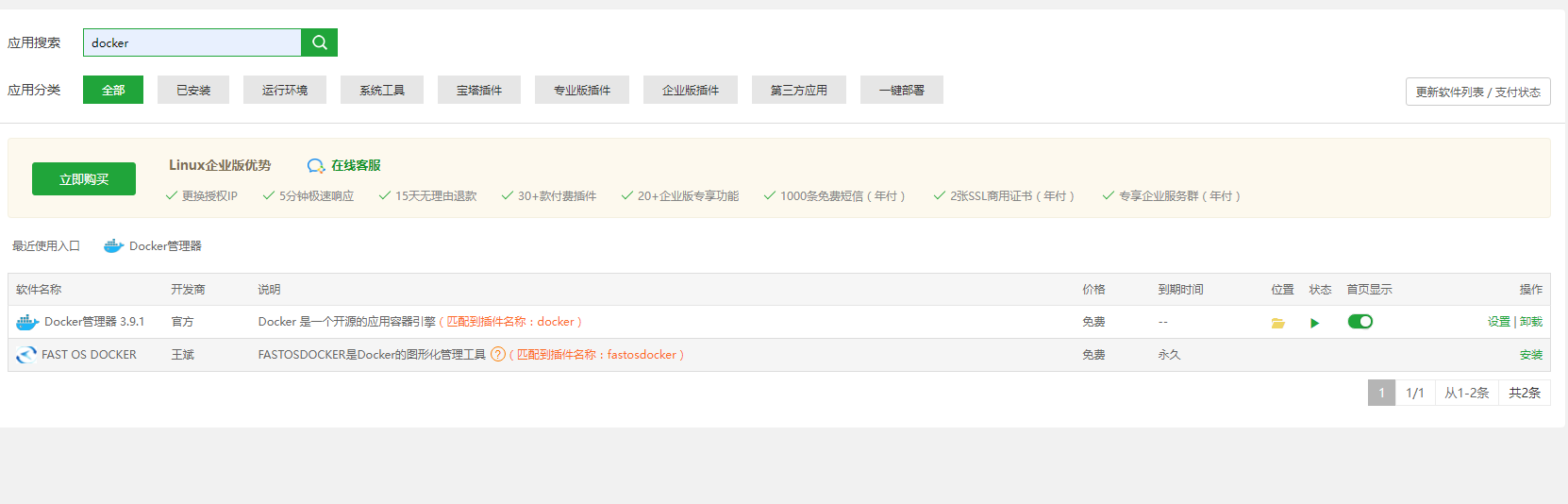Select the 全部 category tab
The height and width of the screenshot is (504, 1568).
113,90
